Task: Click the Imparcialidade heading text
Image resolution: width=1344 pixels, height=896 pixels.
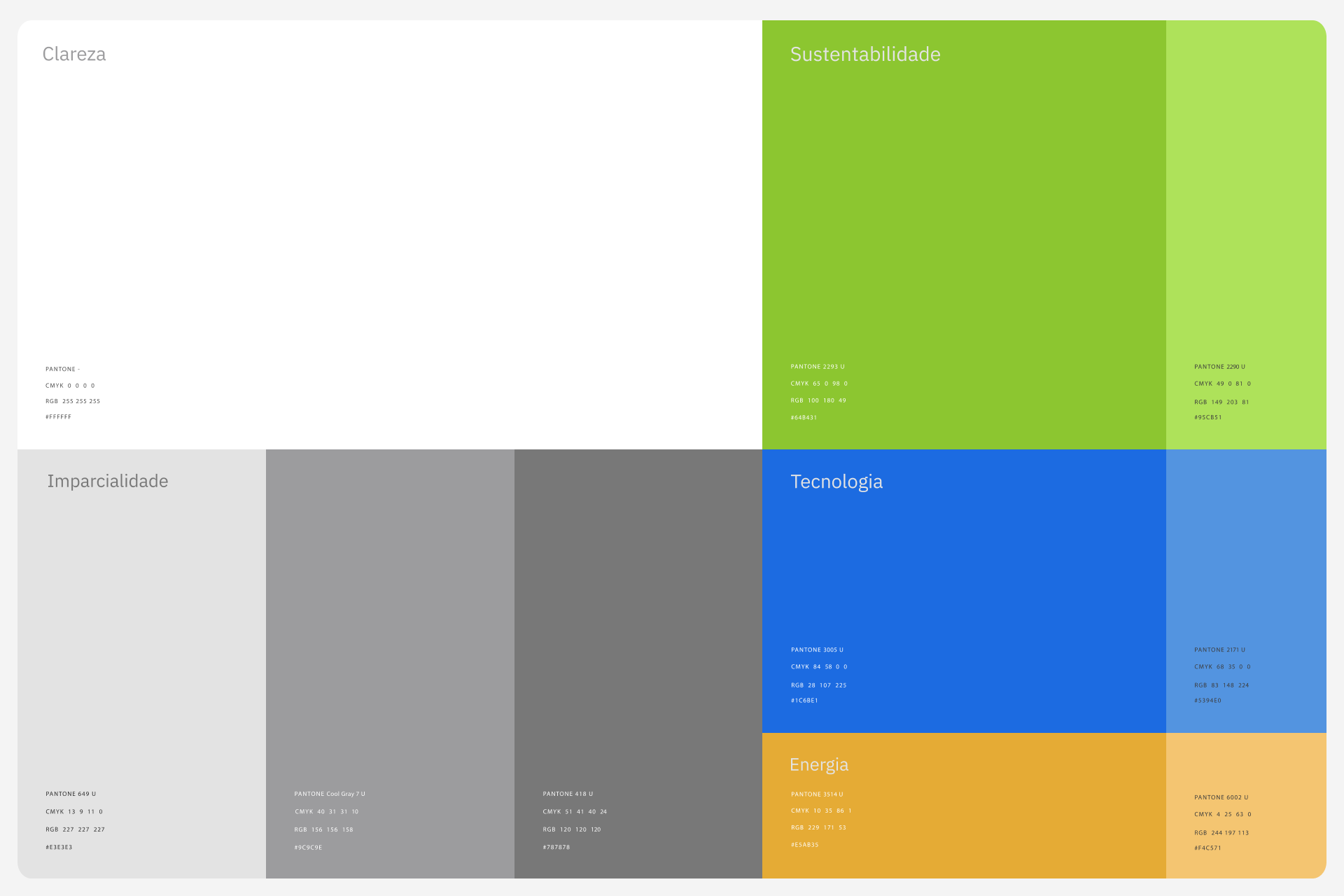Action: [x=108, y=481]
